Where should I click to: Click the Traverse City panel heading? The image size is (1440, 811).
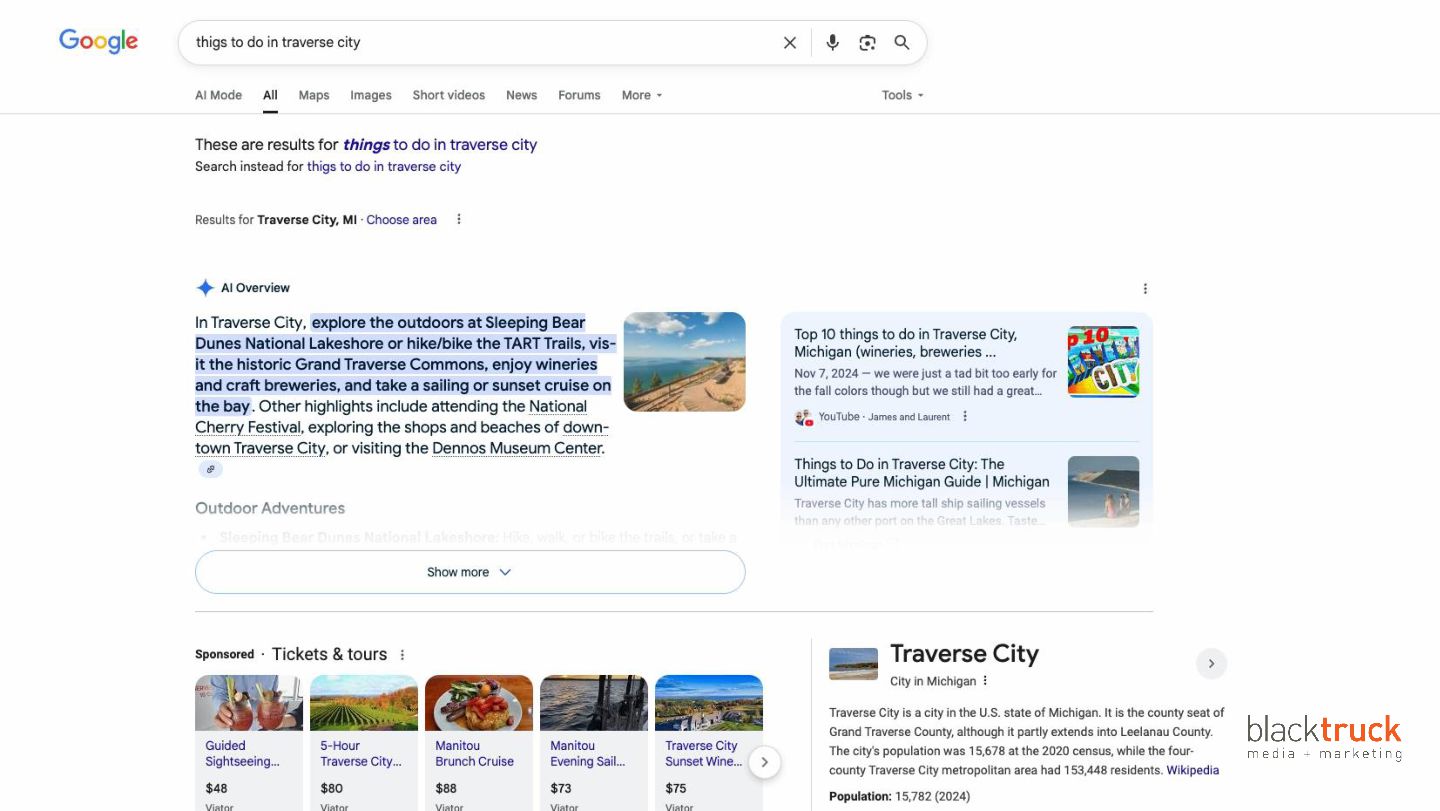[x=964, y=654]
